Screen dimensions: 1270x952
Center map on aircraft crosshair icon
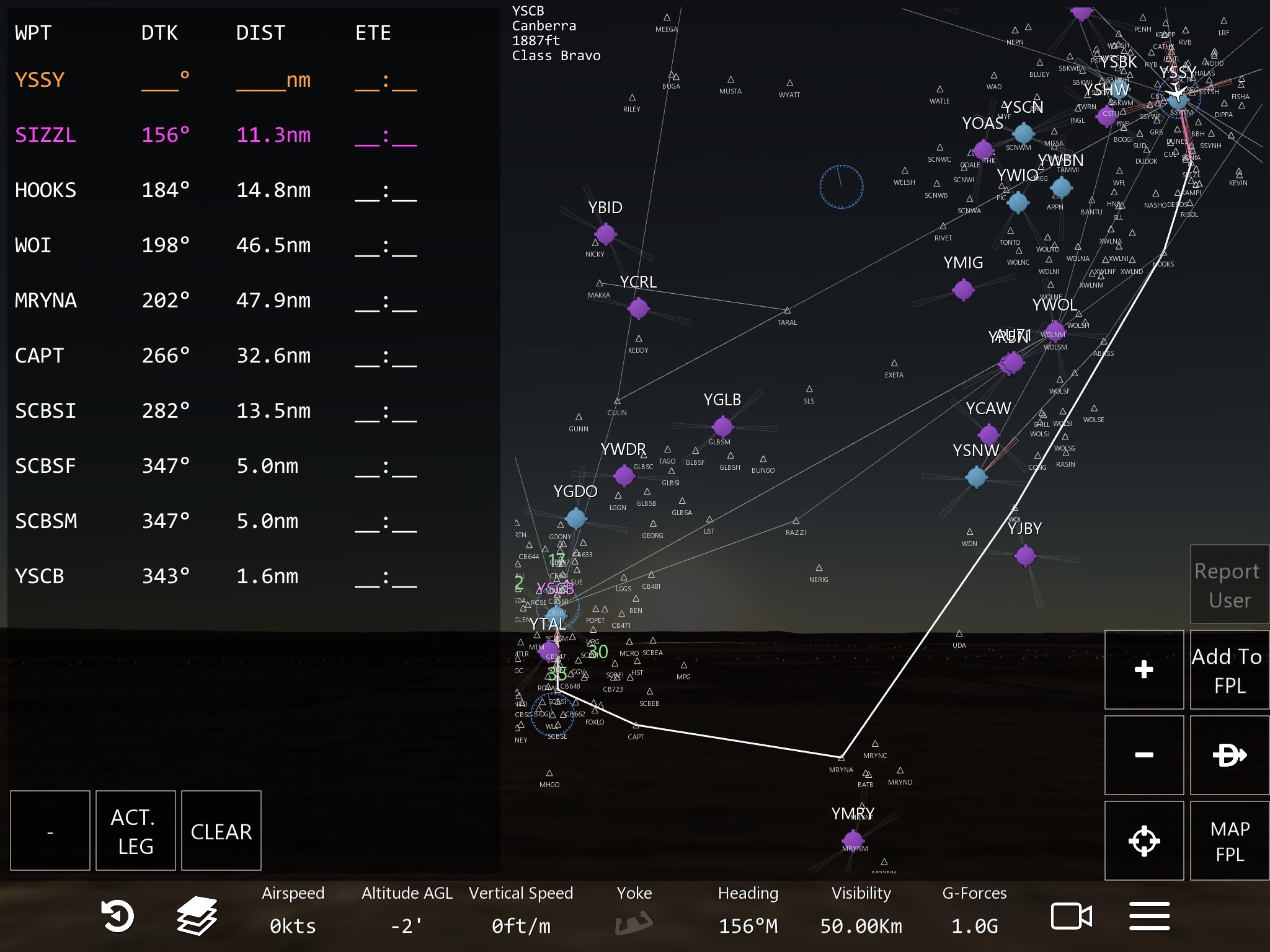[1143, 841]
